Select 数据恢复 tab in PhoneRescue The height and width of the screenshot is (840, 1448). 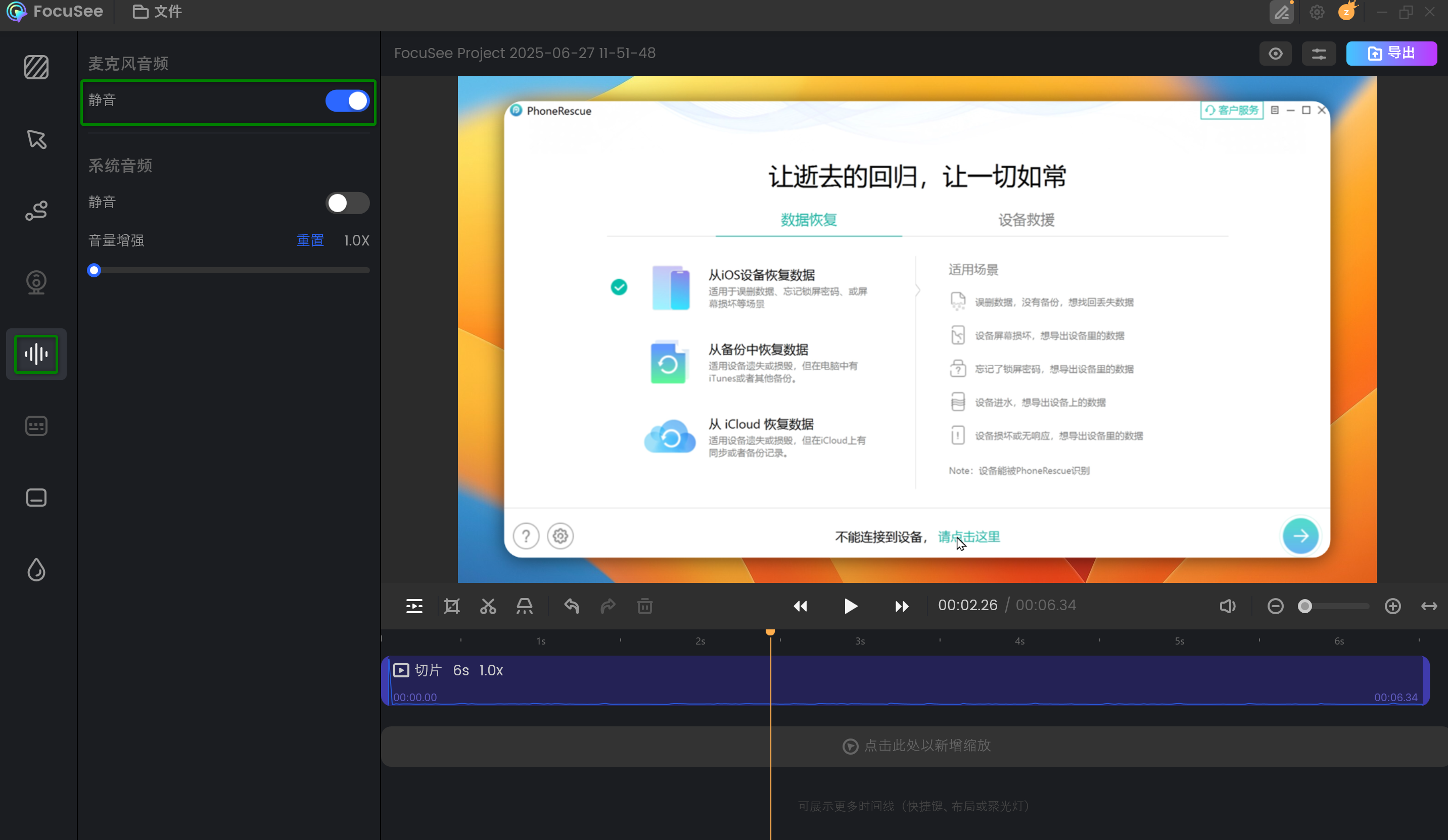tap(809, 220)
